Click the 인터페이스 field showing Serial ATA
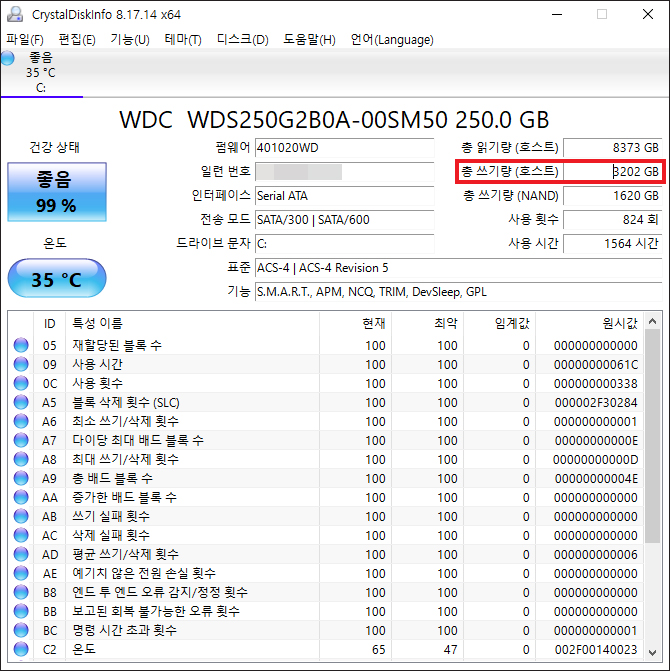 pyautogui.click(x=344, y=196)
